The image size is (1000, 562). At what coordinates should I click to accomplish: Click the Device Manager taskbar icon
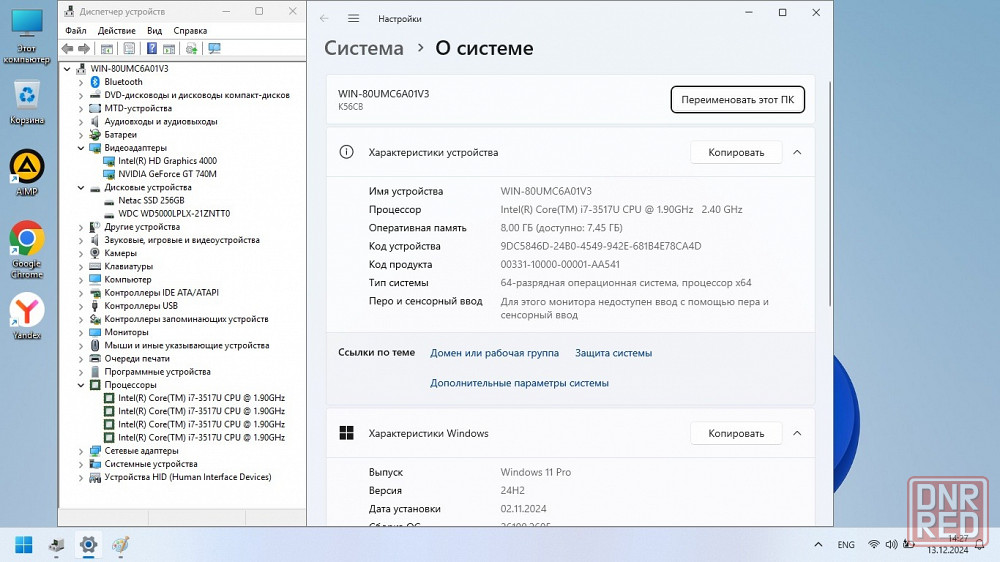click(x=56, y=545)
